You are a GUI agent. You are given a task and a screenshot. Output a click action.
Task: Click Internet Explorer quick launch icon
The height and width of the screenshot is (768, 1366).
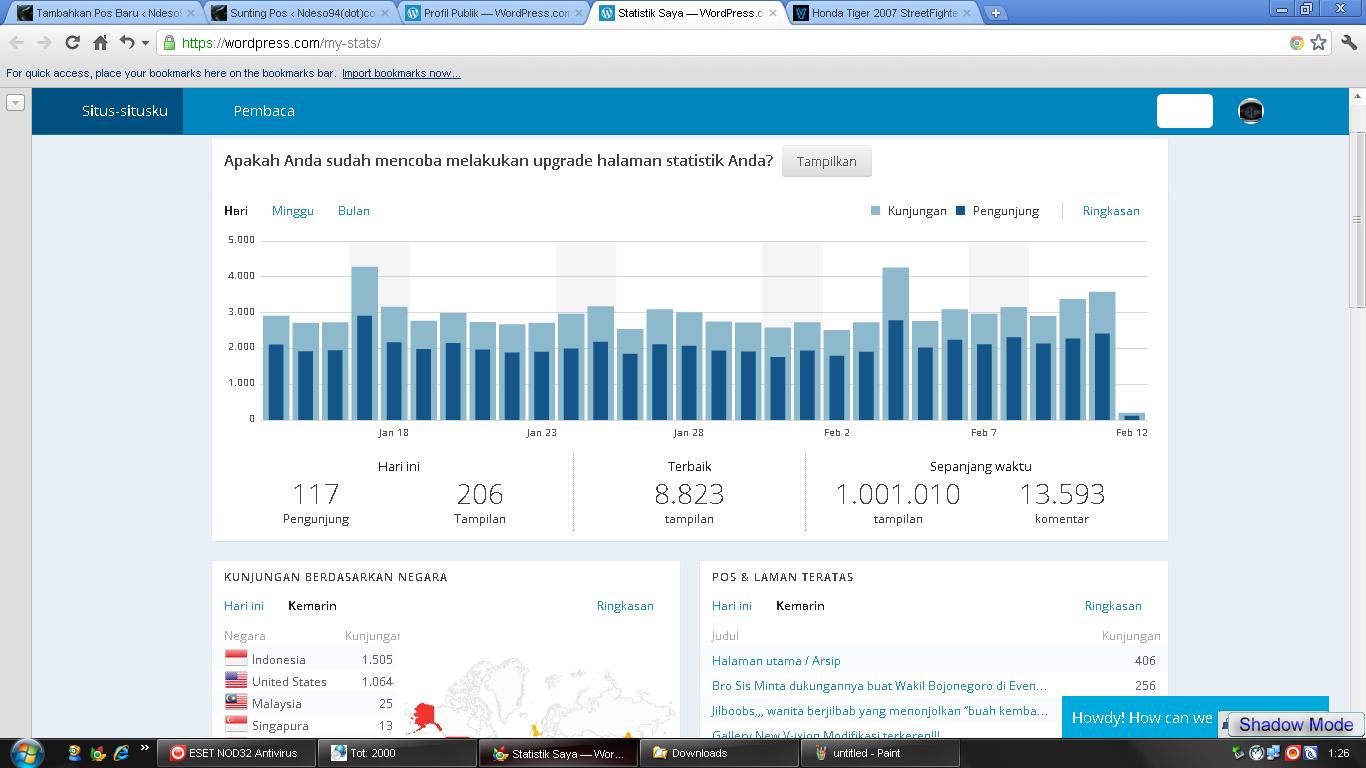(121, 753)
